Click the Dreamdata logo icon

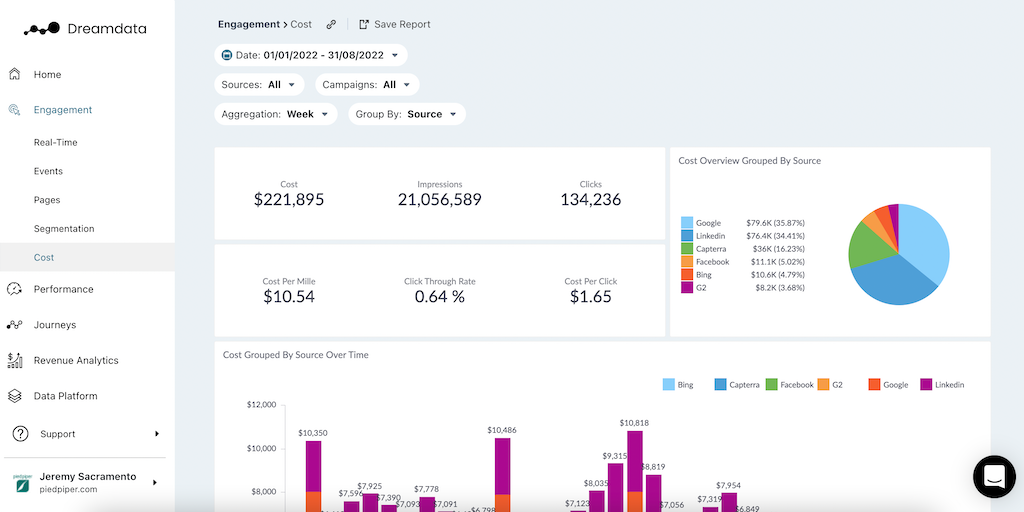tap(42, 29)
